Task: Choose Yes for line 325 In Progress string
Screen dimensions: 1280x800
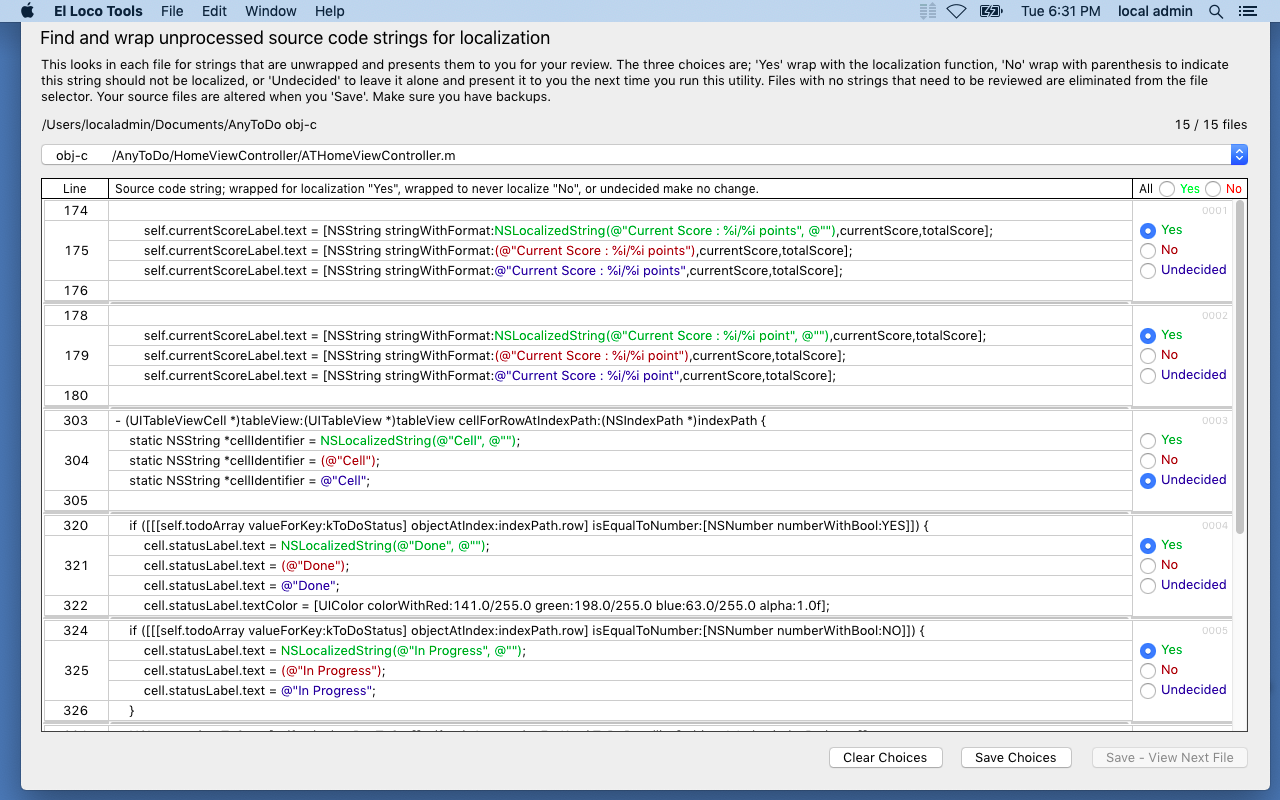Action: point(1148,650)
